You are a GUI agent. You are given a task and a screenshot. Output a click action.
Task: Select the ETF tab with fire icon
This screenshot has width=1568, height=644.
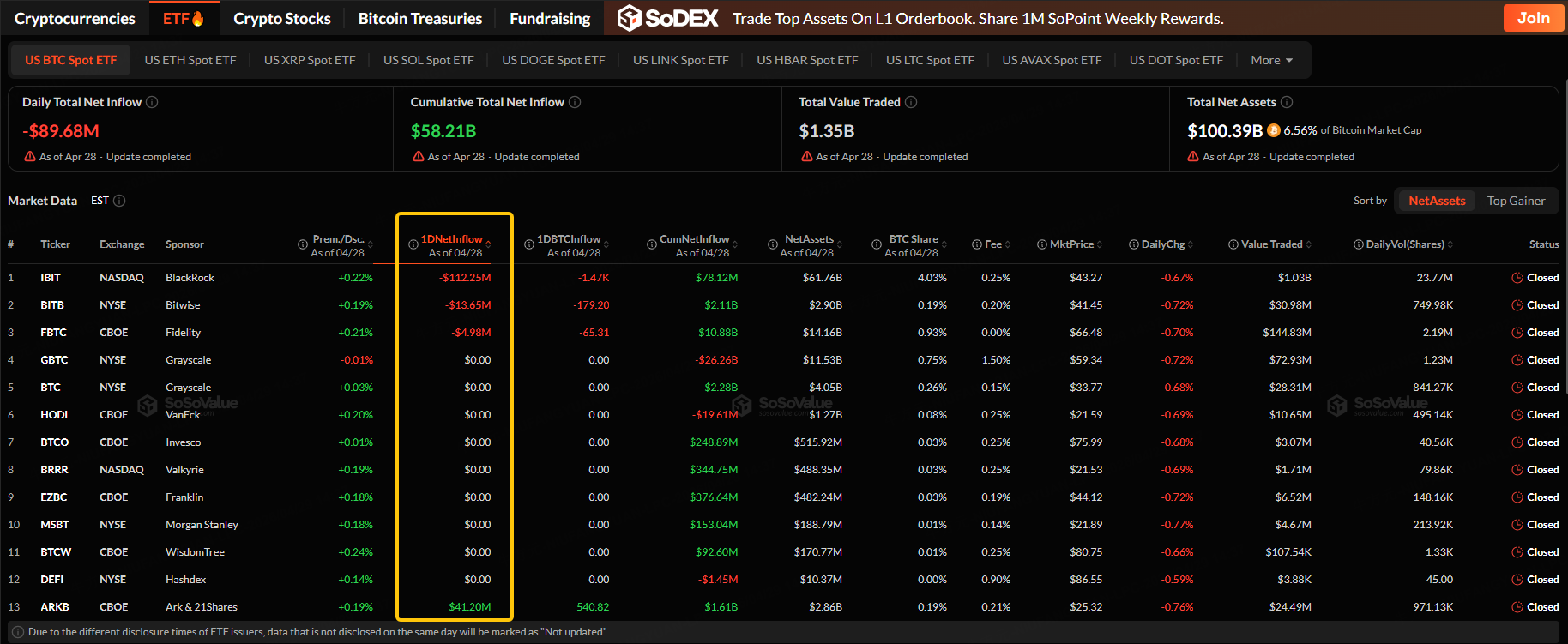click(x=184, y=18)
